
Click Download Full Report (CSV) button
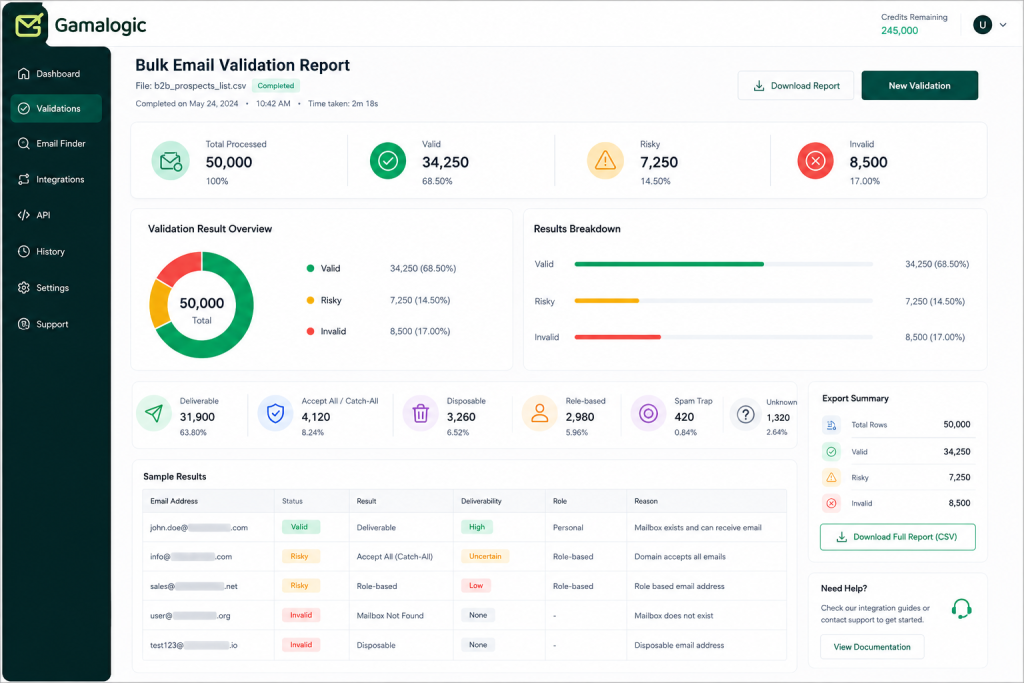897,537
